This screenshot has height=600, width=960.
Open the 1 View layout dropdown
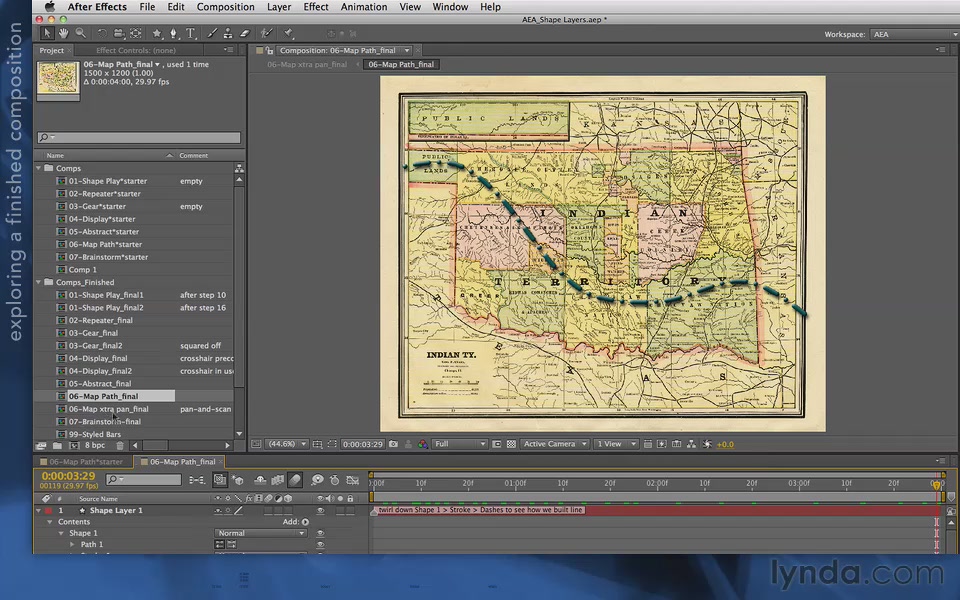coord(616,444)
